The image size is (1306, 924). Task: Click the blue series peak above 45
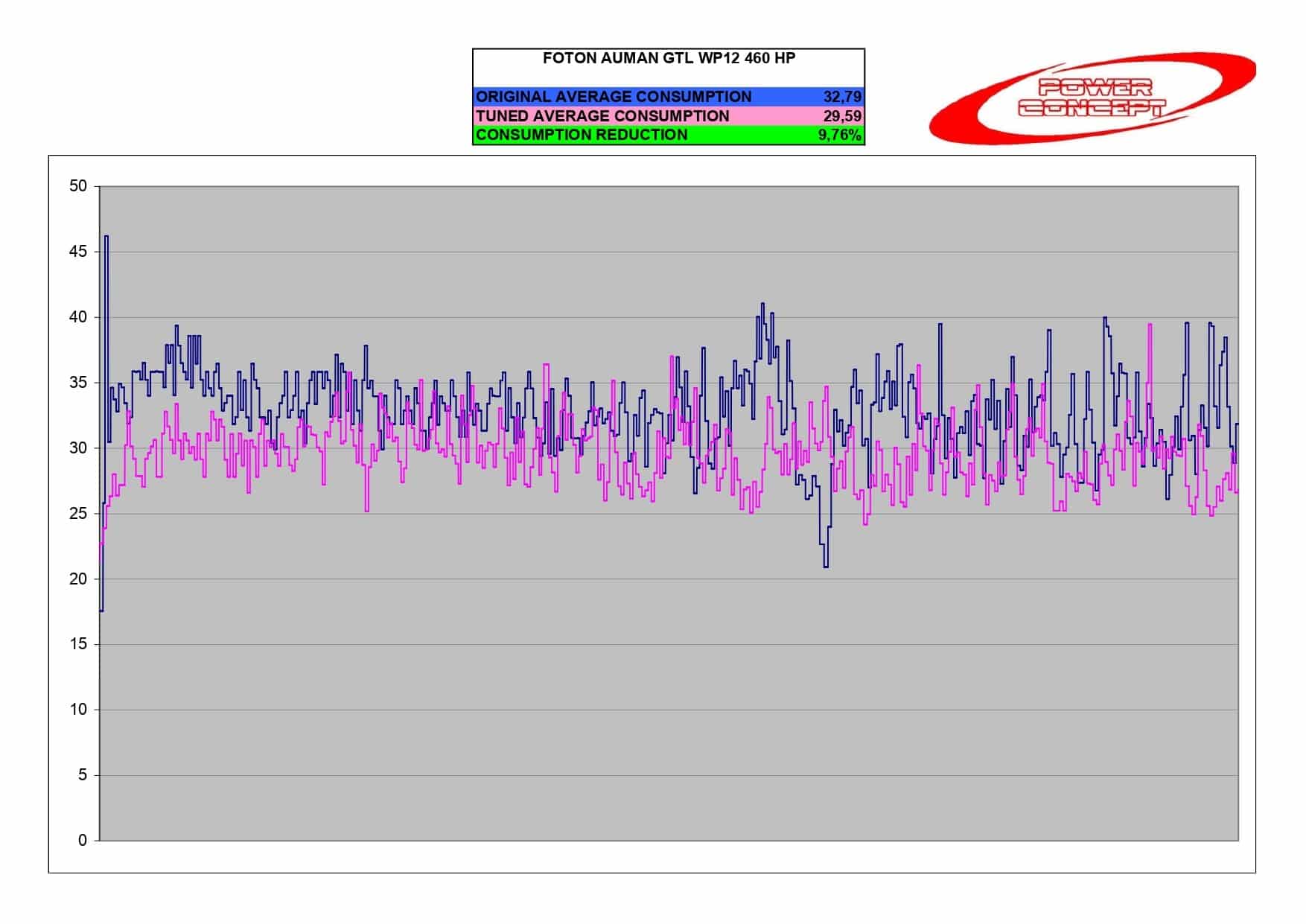click(106, 237)
